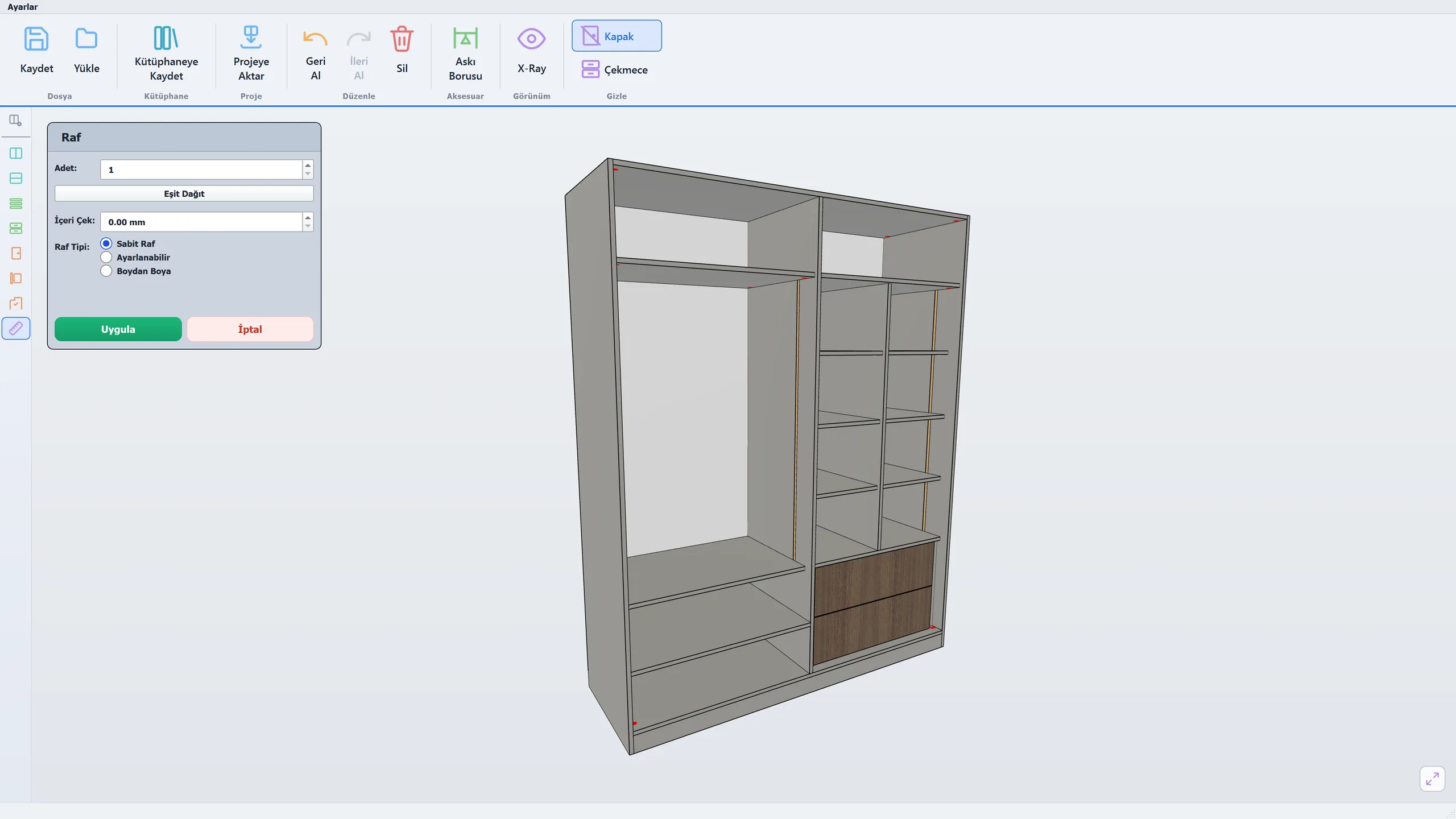Cancel with the İptal button

coord(250,329)
